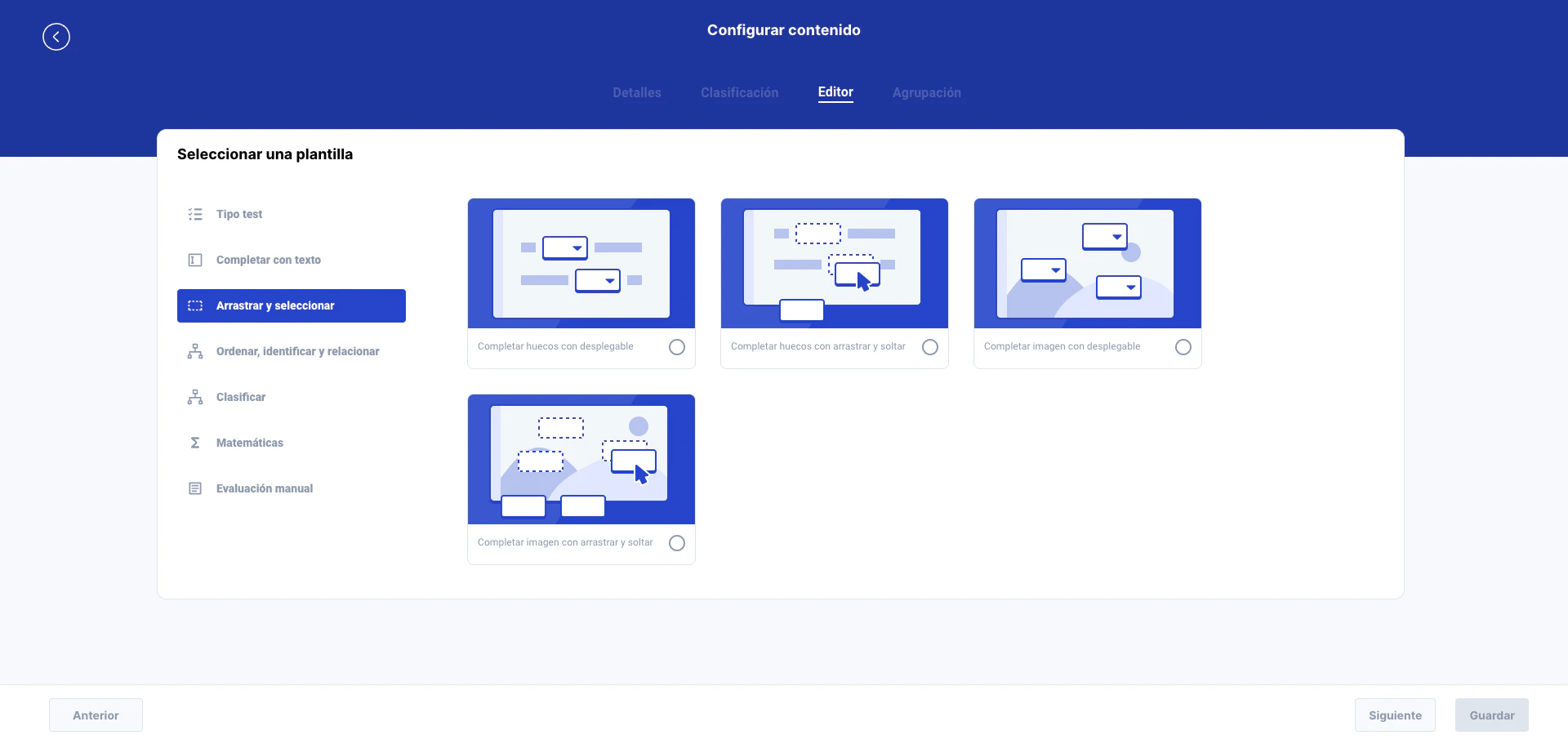The image size is (1568, 744).
Task: Click the 'Completar imagen con desplegable' label
Action: tap(1062, 346)
